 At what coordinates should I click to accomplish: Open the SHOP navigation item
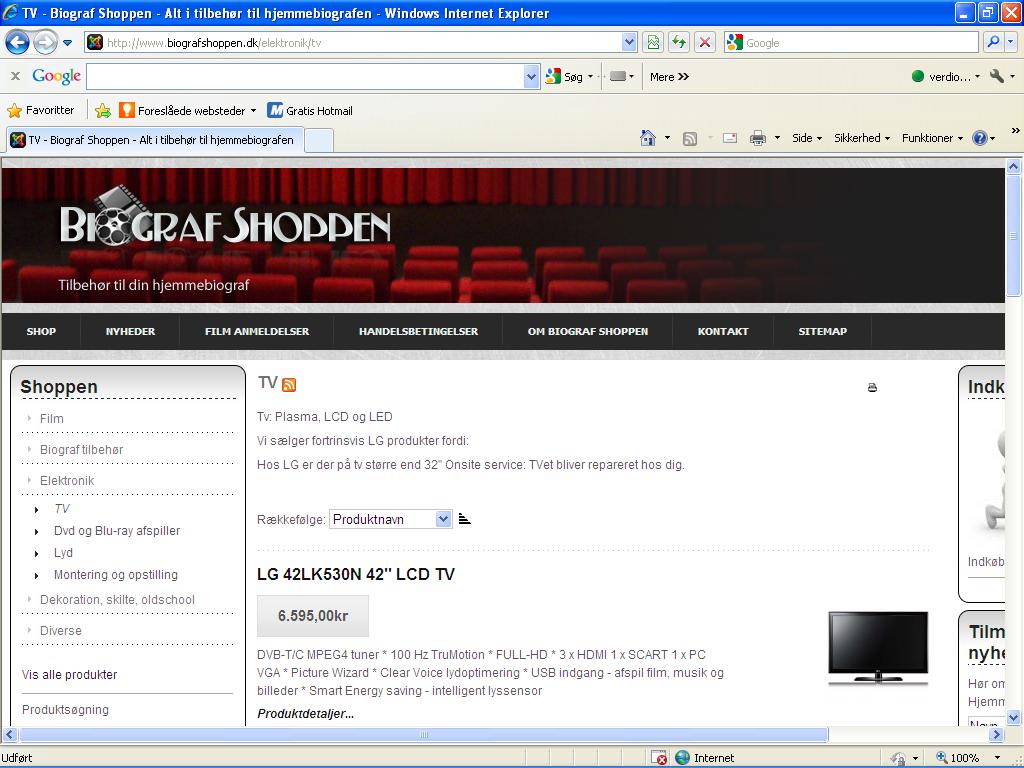click(41, 331)
